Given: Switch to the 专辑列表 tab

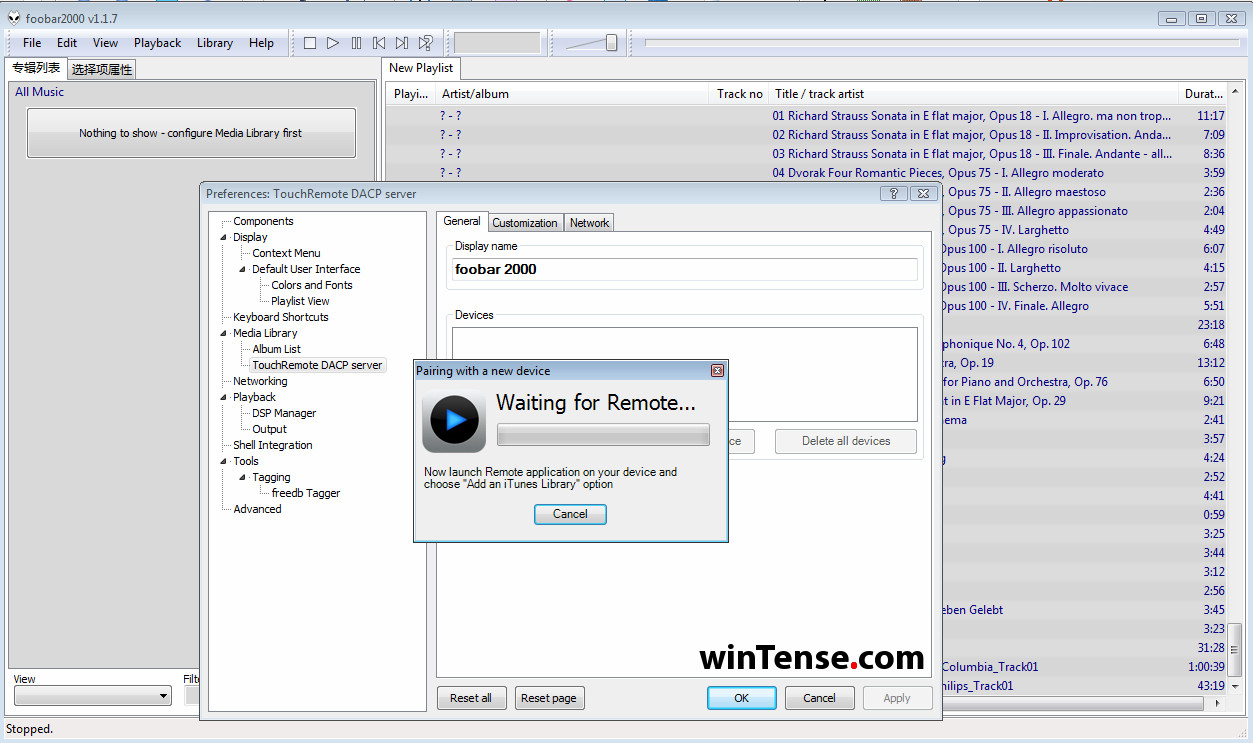Looking at the screenshot, I should pyautogui.click(x=36, y=68).
